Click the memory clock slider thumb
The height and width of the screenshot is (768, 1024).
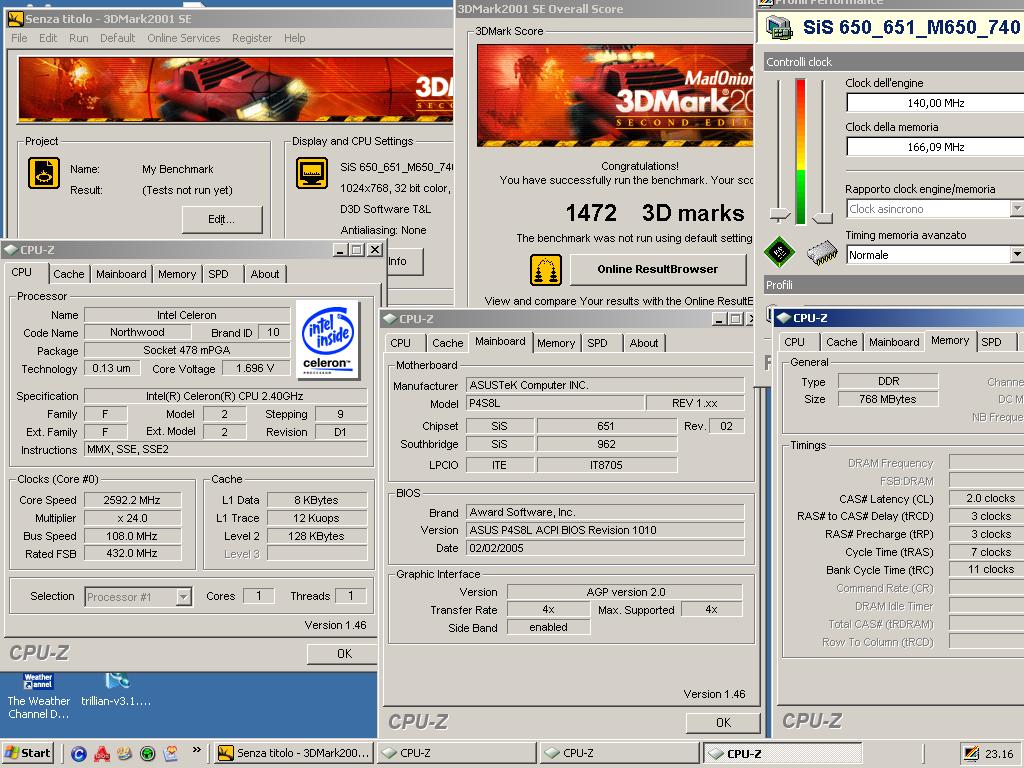[x=823, y=217]
